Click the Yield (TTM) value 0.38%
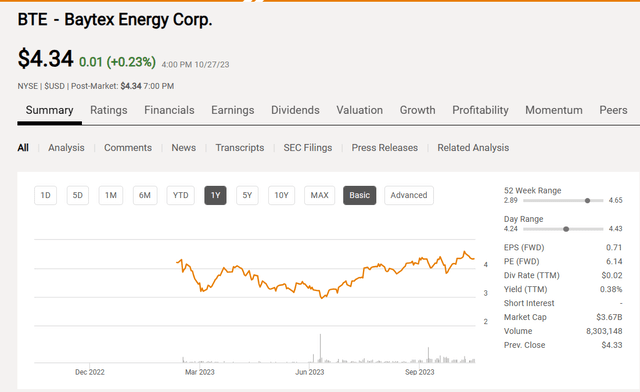640x392 pixels. pos(611,290)
